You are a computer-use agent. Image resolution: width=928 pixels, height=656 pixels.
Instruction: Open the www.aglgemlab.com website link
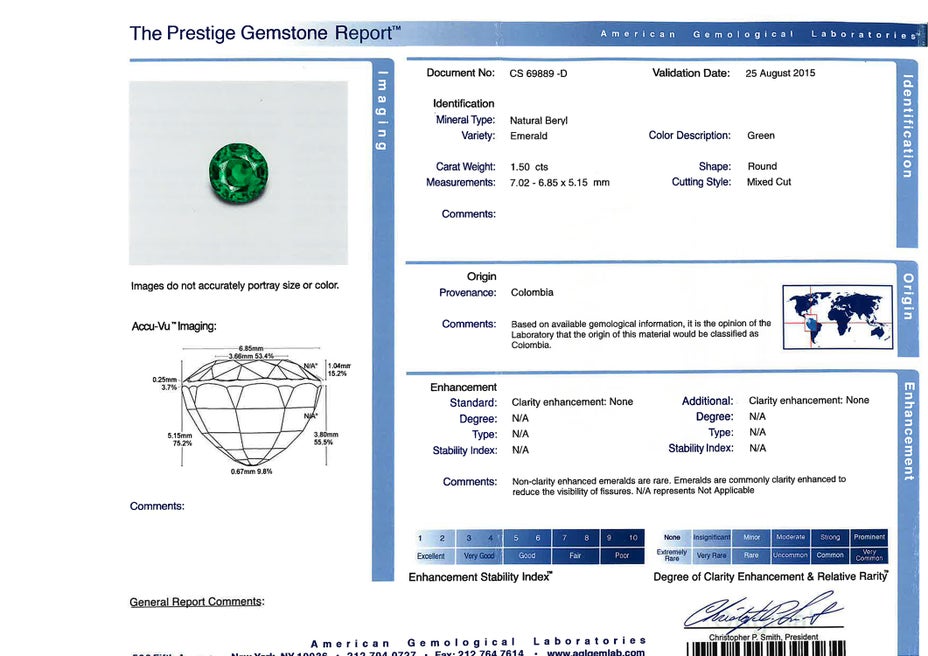point(596,652)
